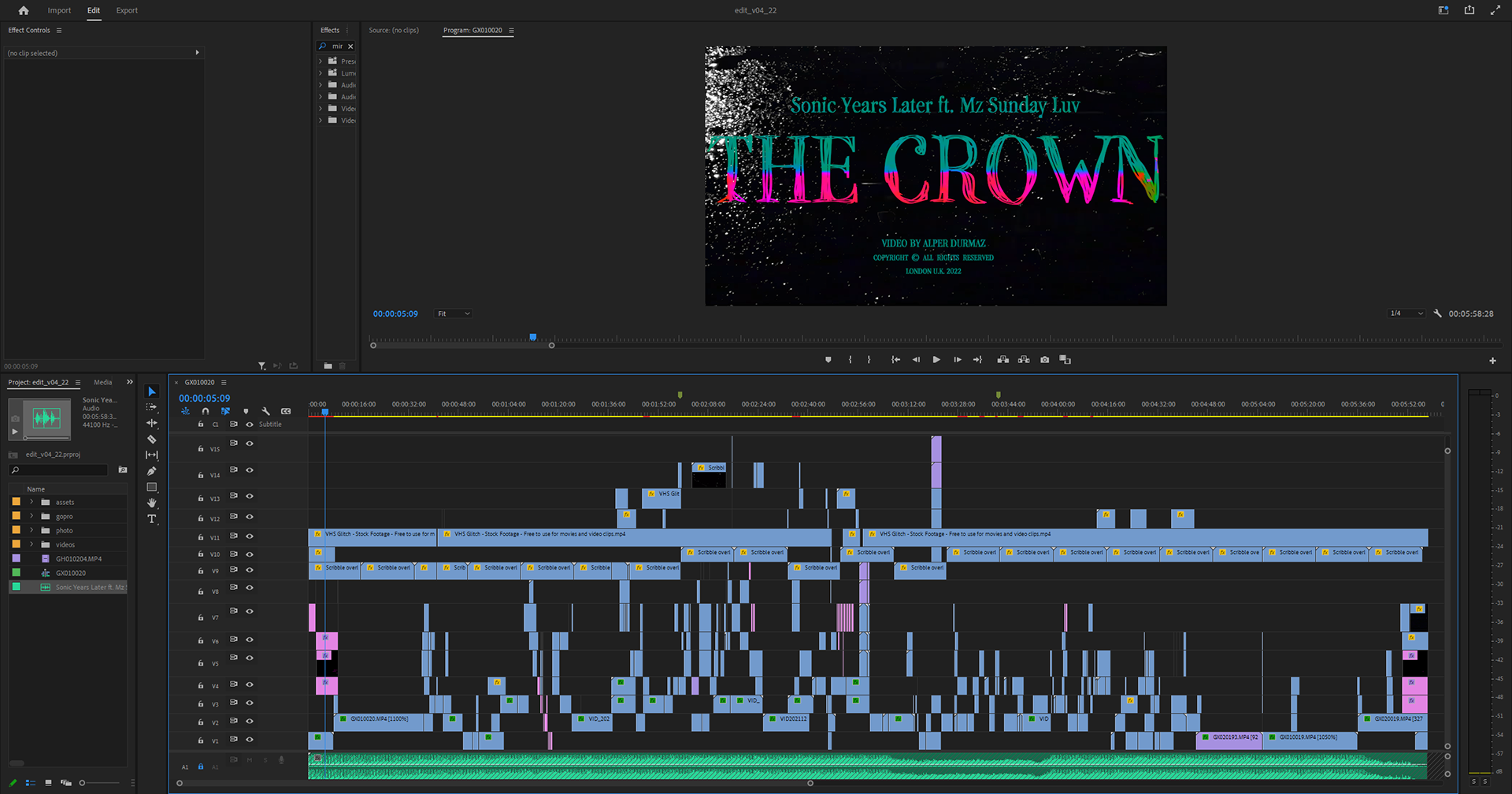
Task: Select the Selection tool arrow
Action: click(152, 391)
